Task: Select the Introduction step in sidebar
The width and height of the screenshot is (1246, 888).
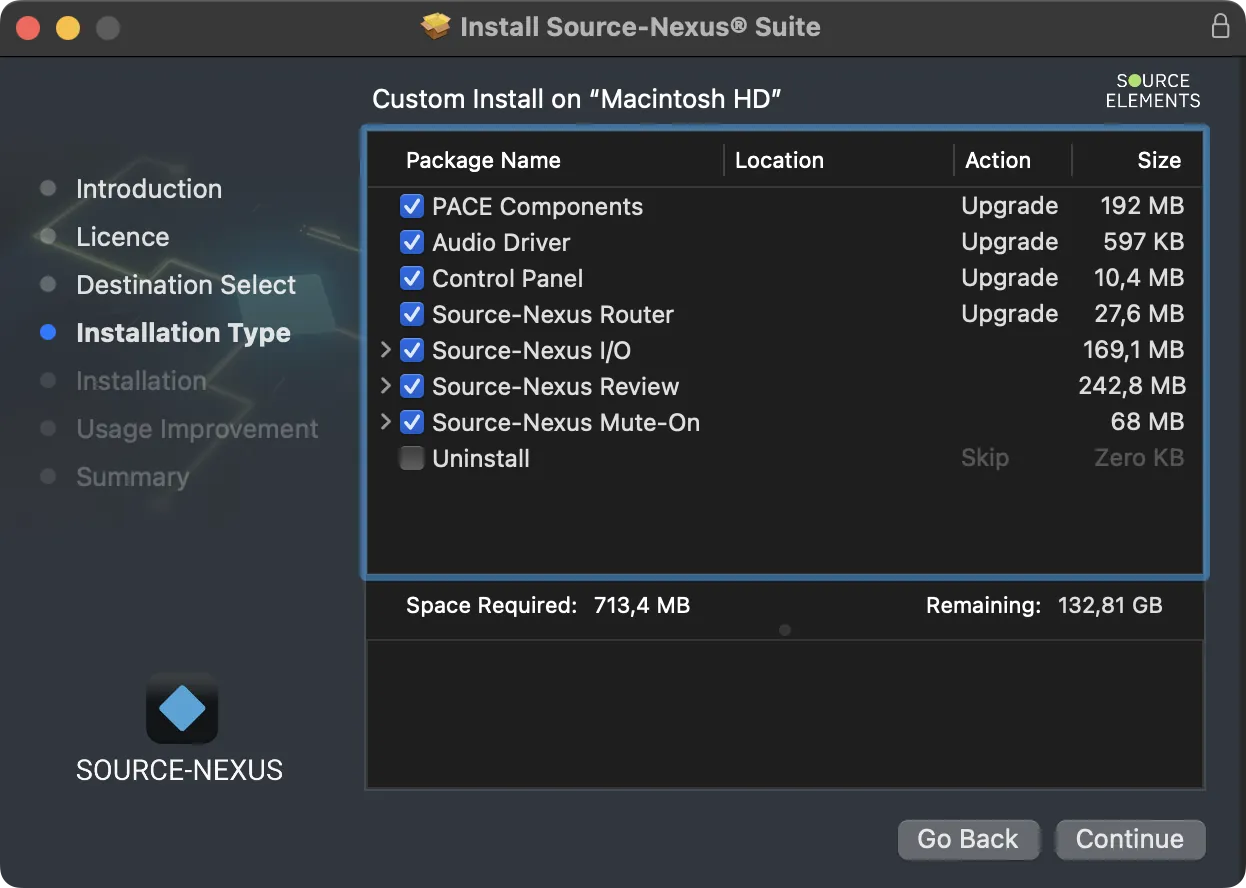Action: click(149, 189)
